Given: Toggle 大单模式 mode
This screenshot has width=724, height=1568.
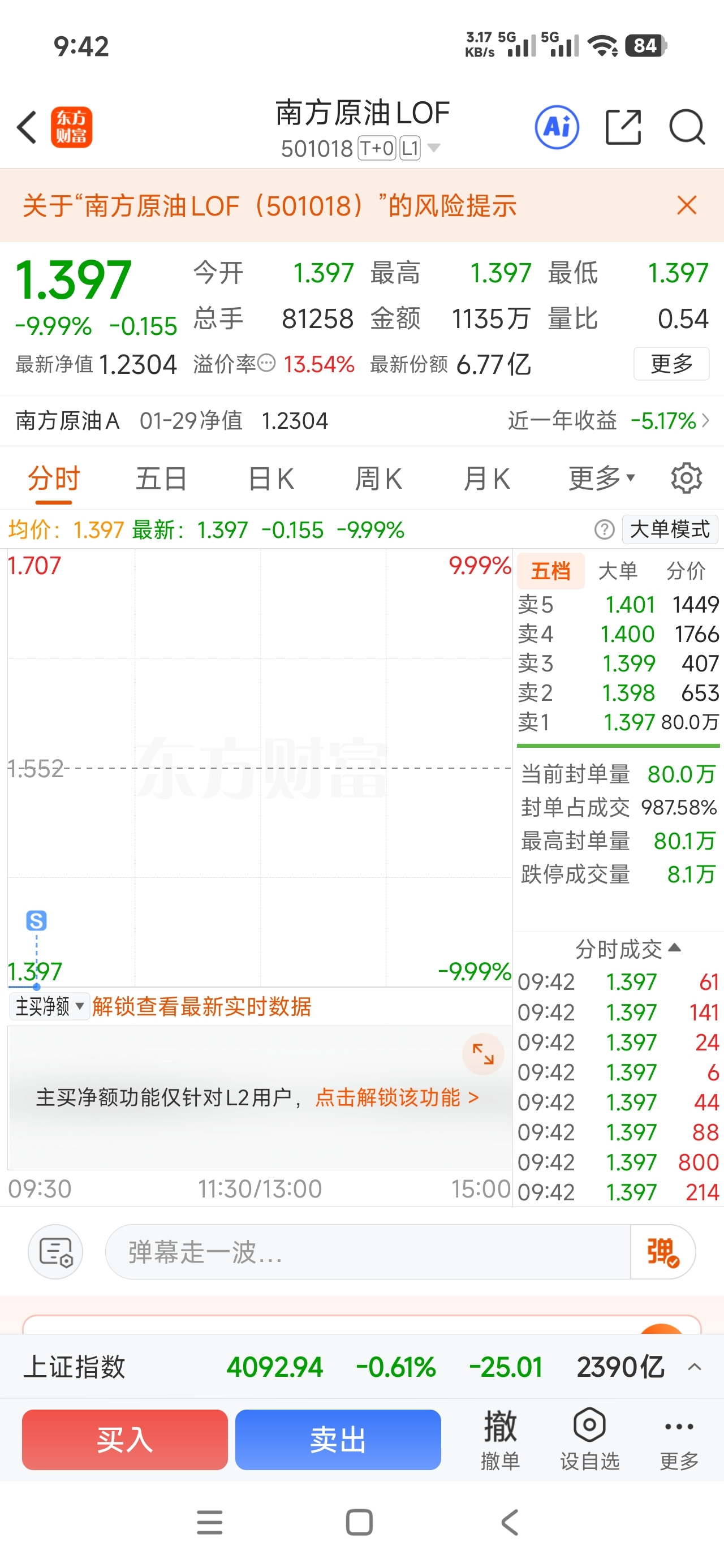Looking at the screenshot, I should click(670, 529).
